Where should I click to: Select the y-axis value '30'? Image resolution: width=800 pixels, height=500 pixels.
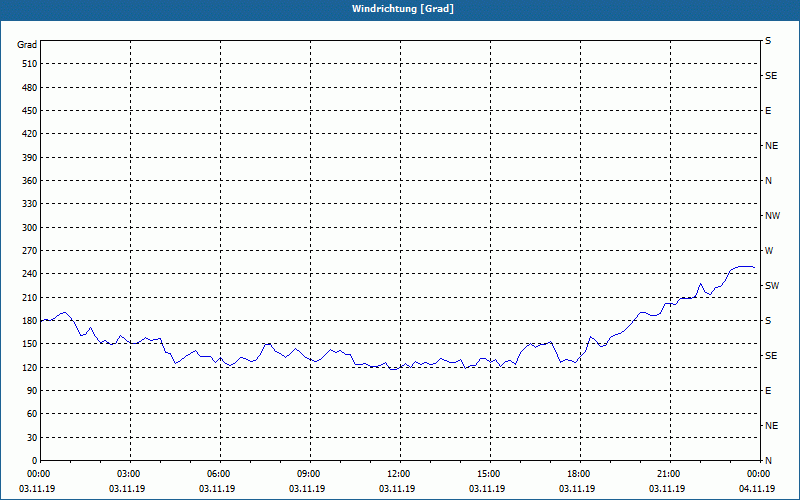click(x=32, y=438)
